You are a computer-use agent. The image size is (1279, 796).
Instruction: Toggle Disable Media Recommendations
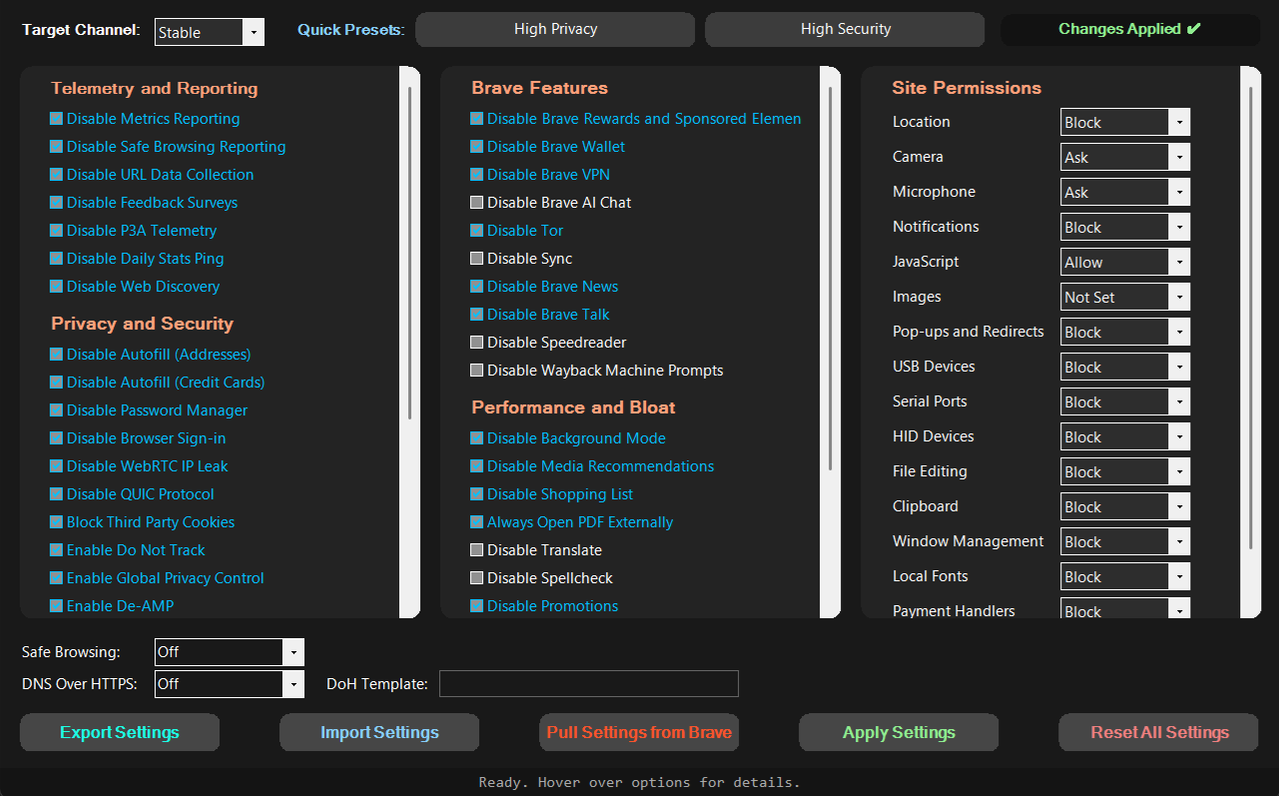[592, 467]
